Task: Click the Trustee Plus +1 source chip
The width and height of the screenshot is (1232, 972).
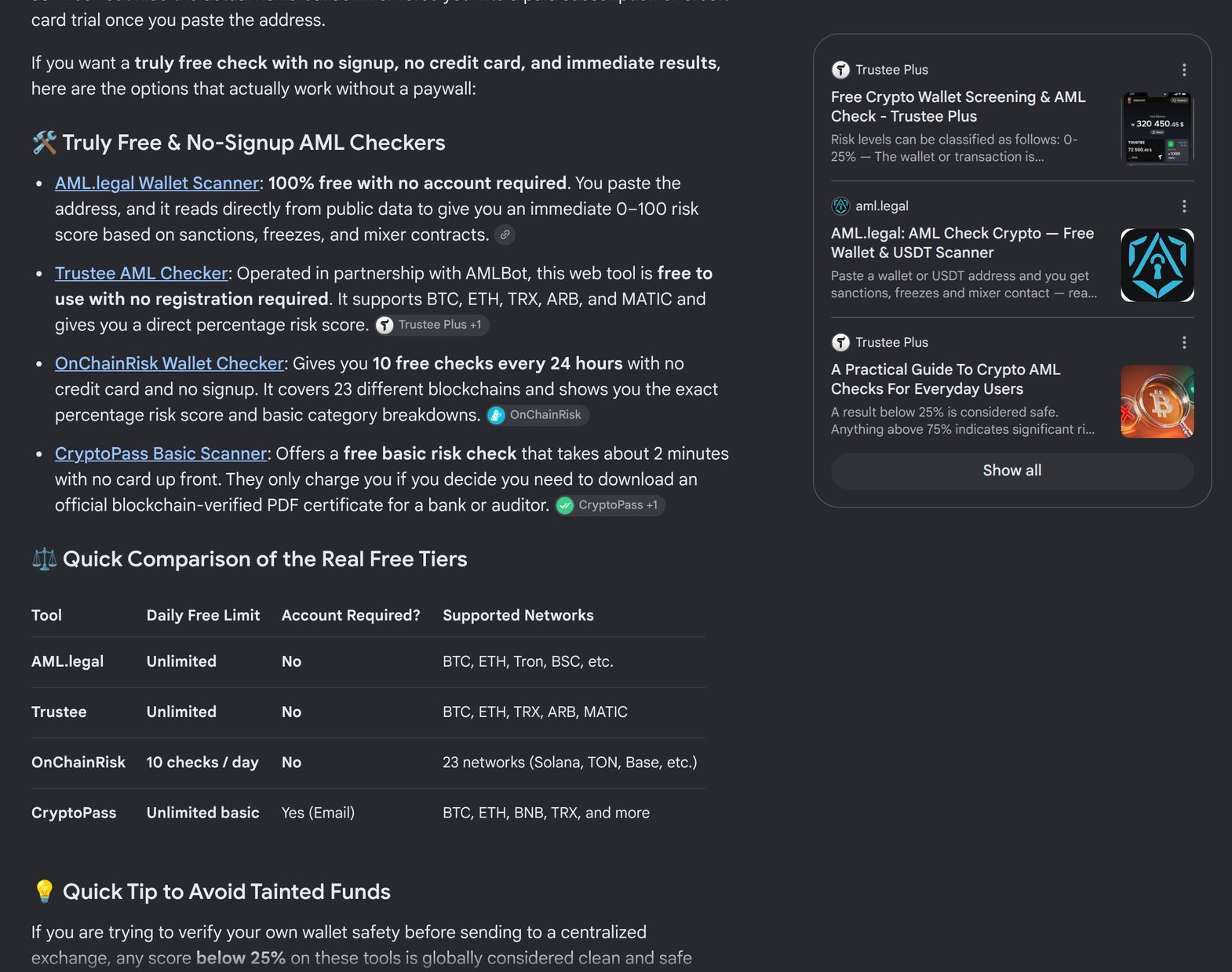Action: coord(431,325)
